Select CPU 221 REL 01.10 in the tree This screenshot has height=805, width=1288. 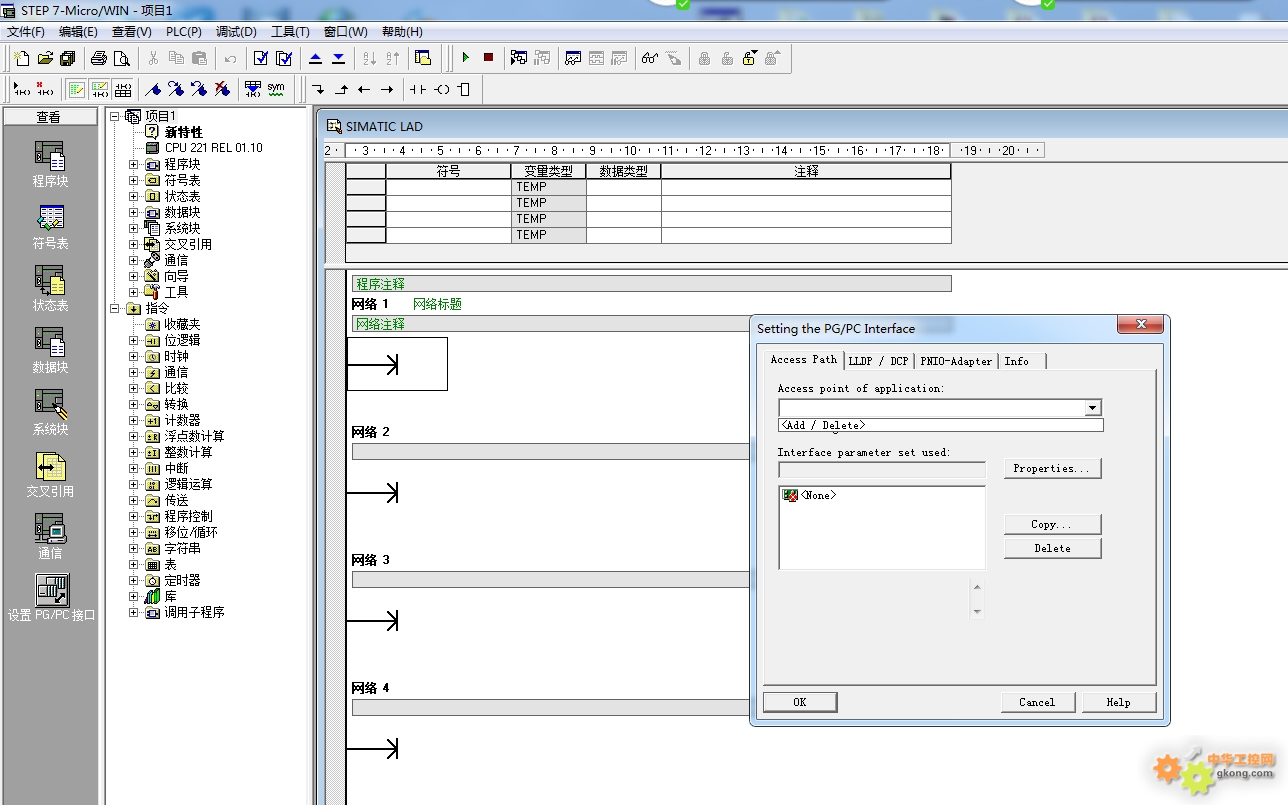(213, 148)
